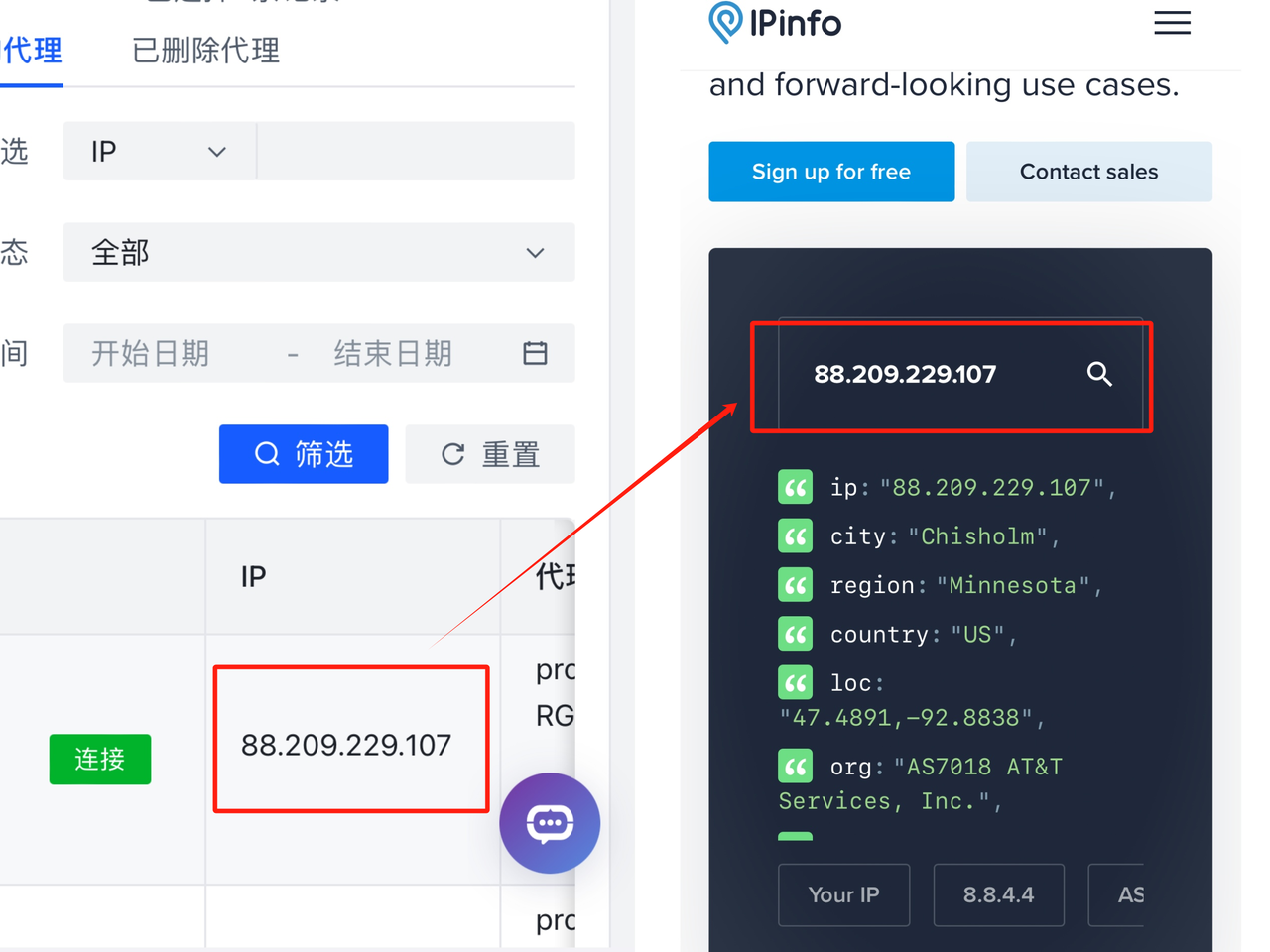
Task: Click the 结束日期 end date field
Action: coord(393,353)
